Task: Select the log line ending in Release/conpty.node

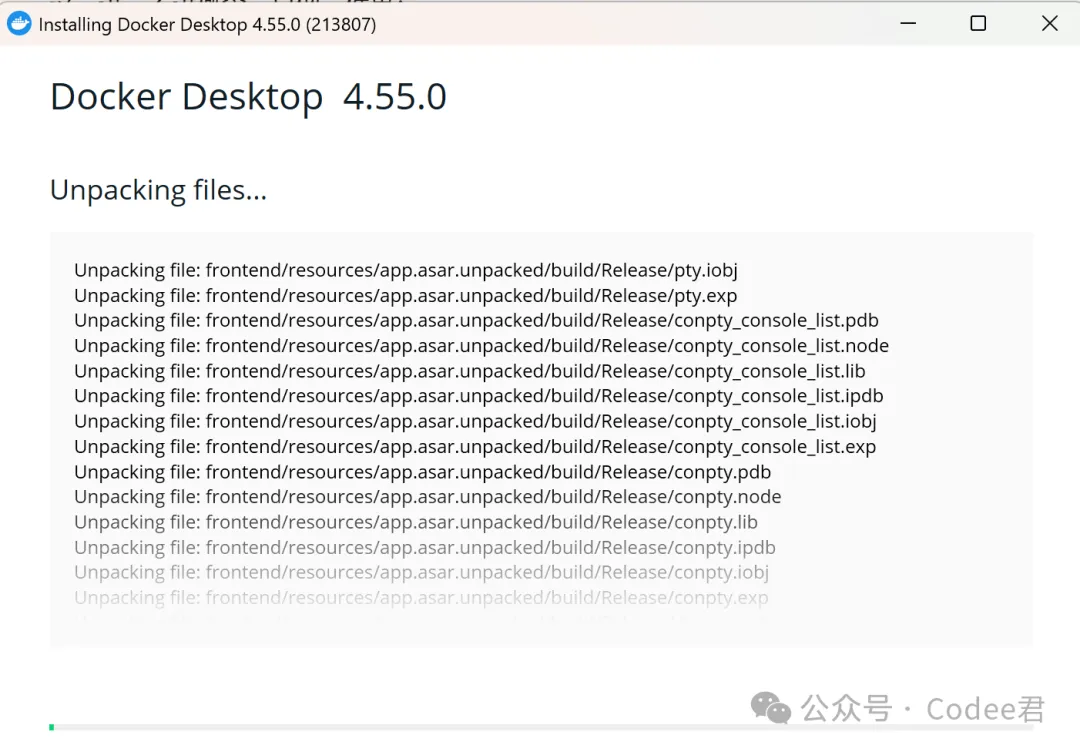Action: pyautogui.click(x=428, y=497)
